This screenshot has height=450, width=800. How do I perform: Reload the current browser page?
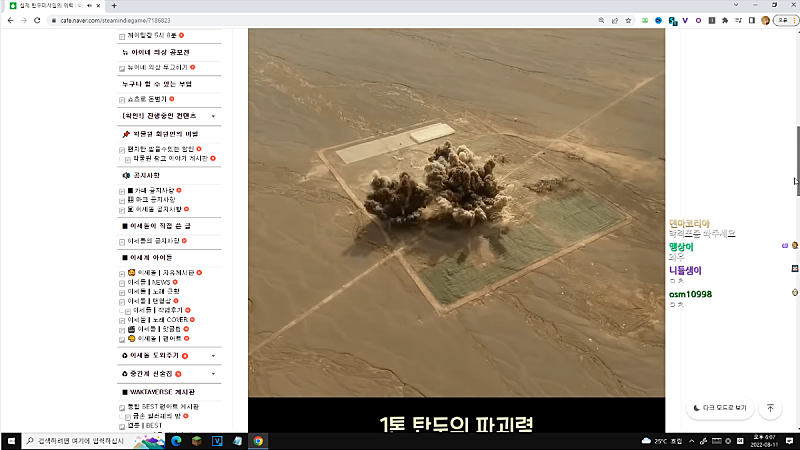click(37, 20)
